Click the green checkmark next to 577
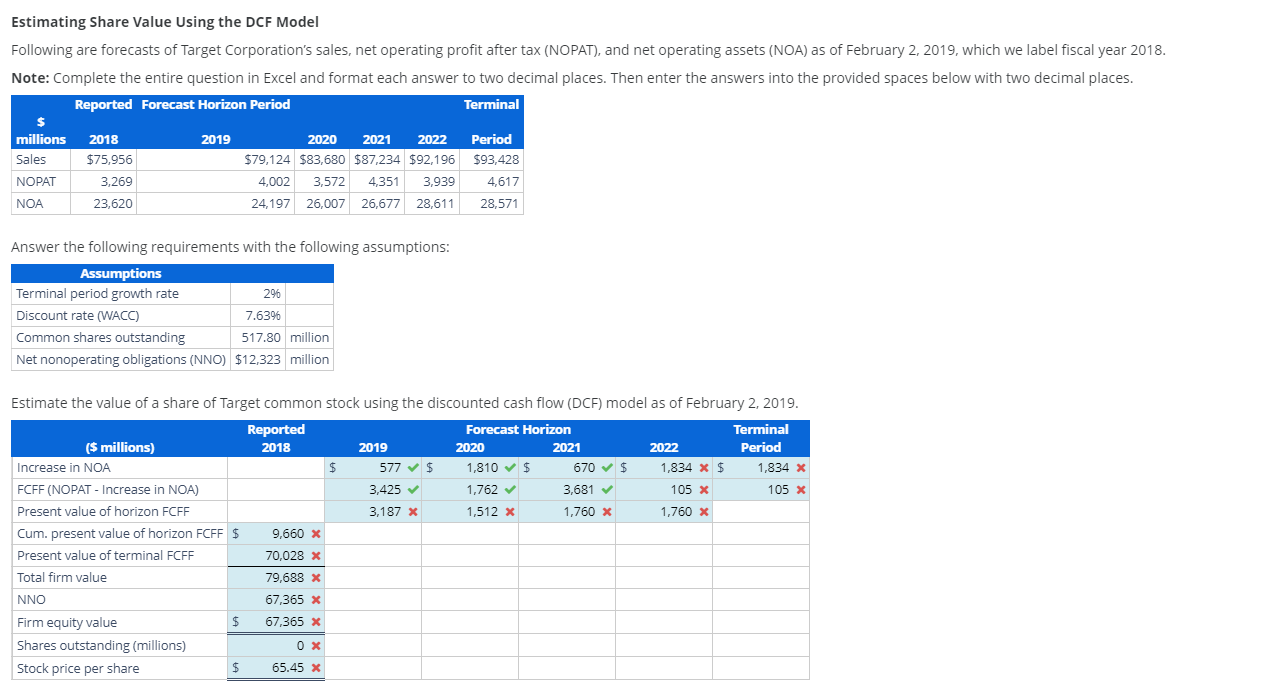 point(411,467)
